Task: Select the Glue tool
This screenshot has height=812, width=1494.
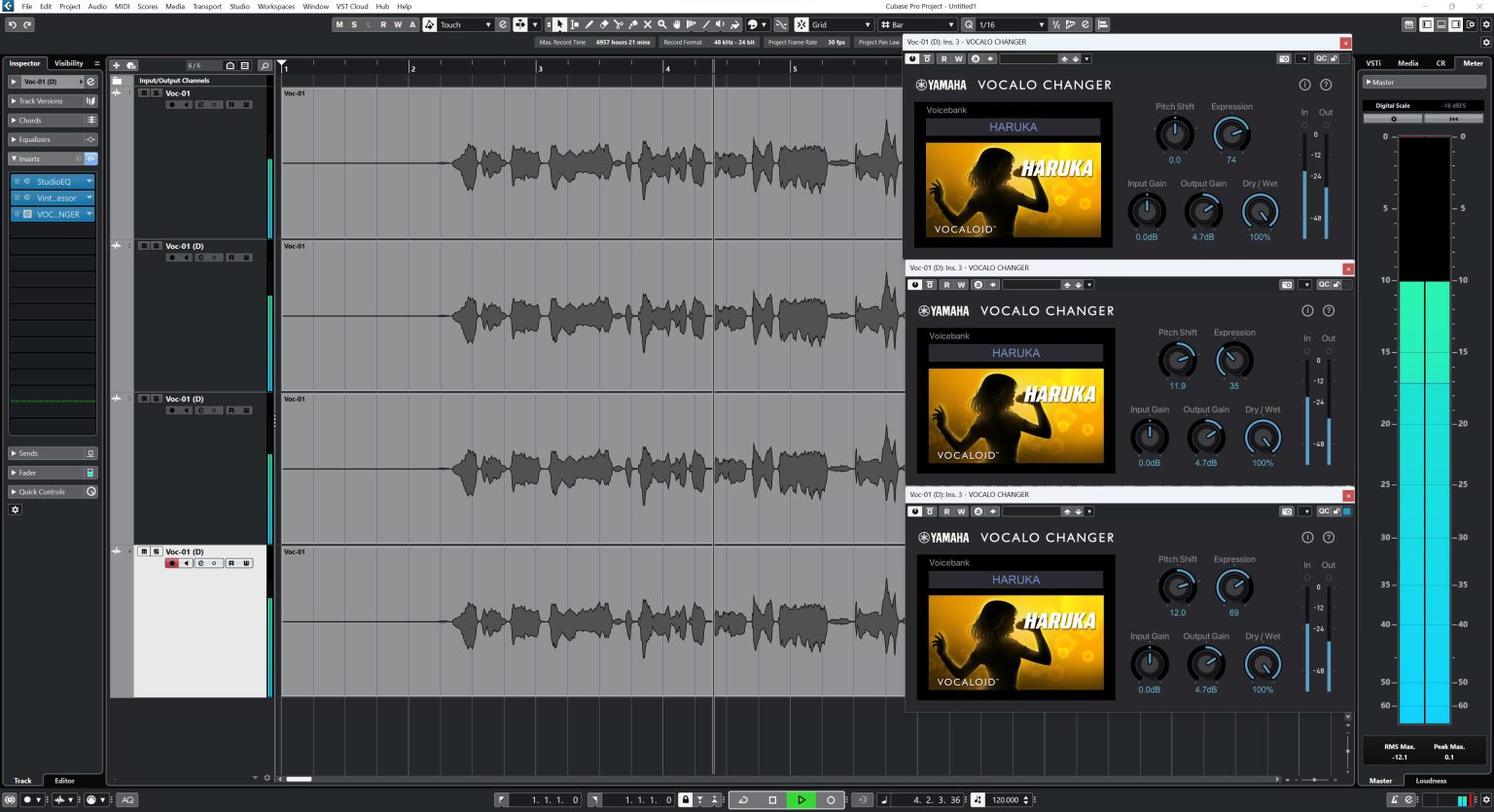Action: pos(633,24)
